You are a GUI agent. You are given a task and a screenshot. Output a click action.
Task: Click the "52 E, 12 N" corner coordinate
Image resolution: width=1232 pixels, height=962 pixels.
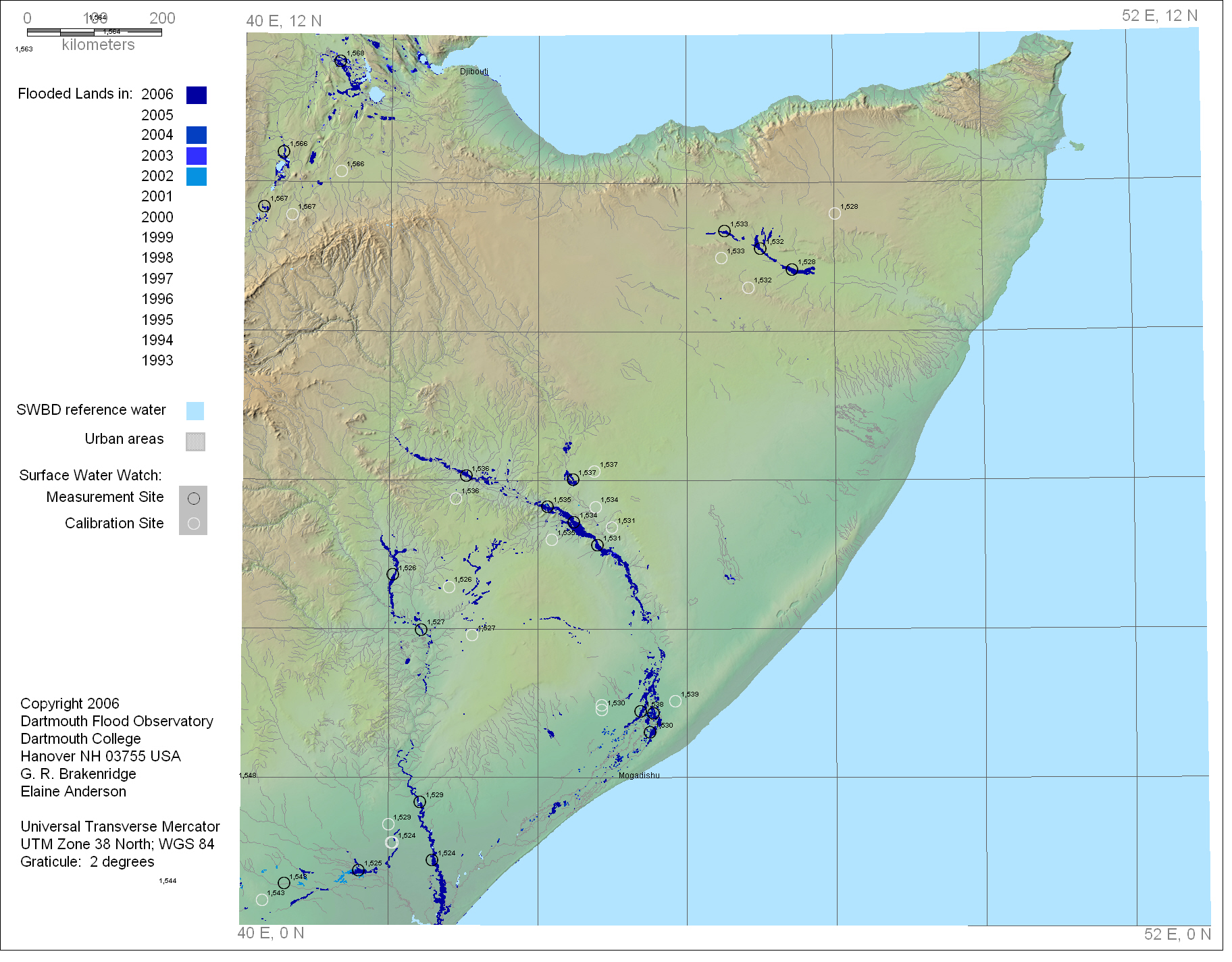coord(1159,16)
